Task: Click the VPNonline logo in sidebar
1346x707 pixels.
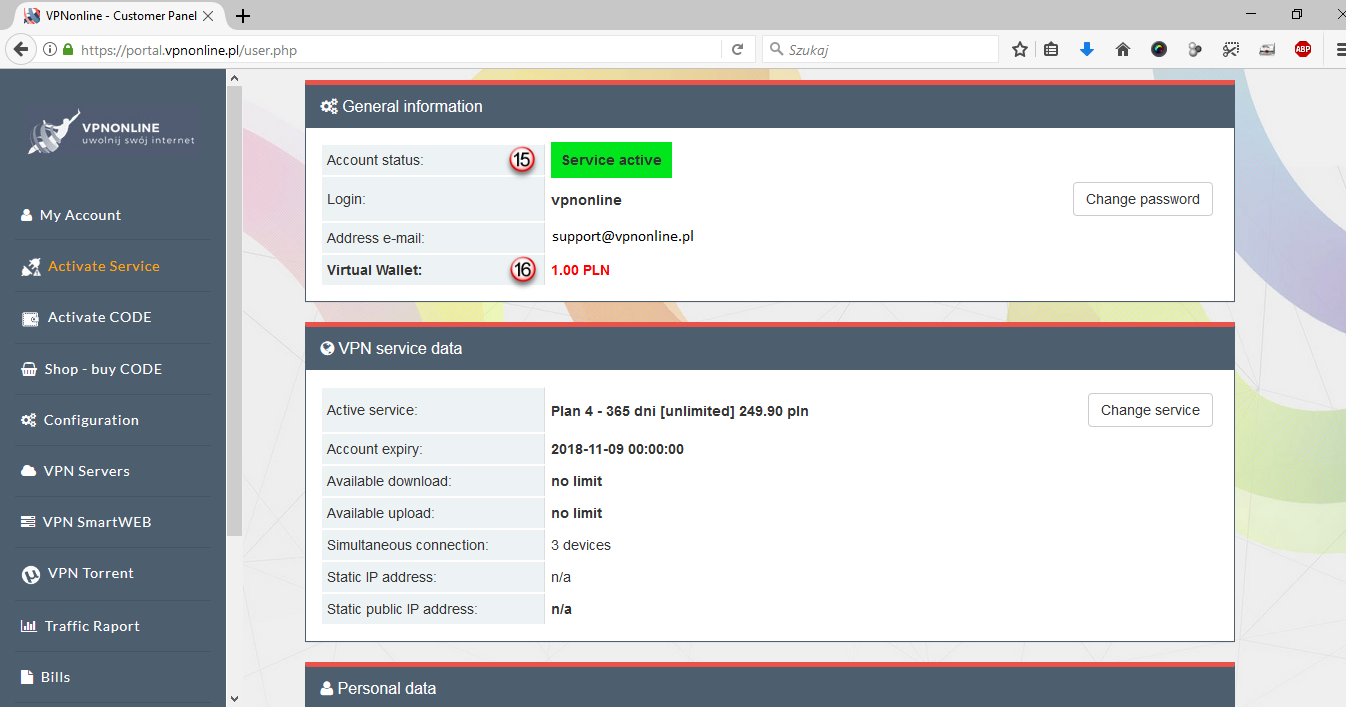Action: click(x=112, y=132)
